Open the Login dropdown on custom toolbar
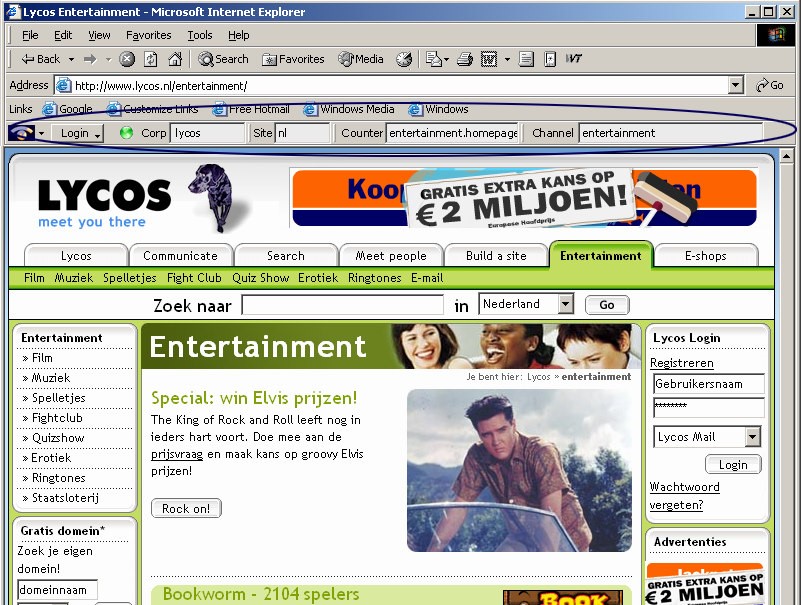The image size is (801, 605). pyautogui.click(x=78, y=133)
